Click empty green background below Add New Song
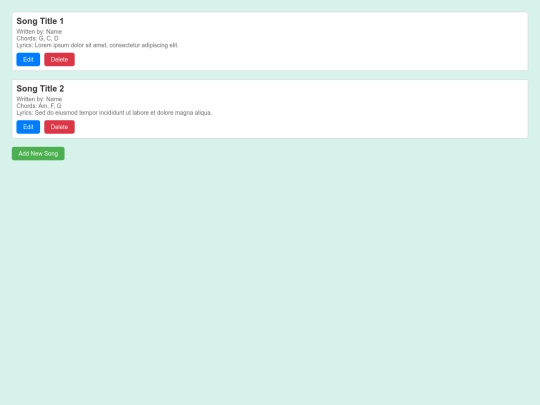 (270, 276)
